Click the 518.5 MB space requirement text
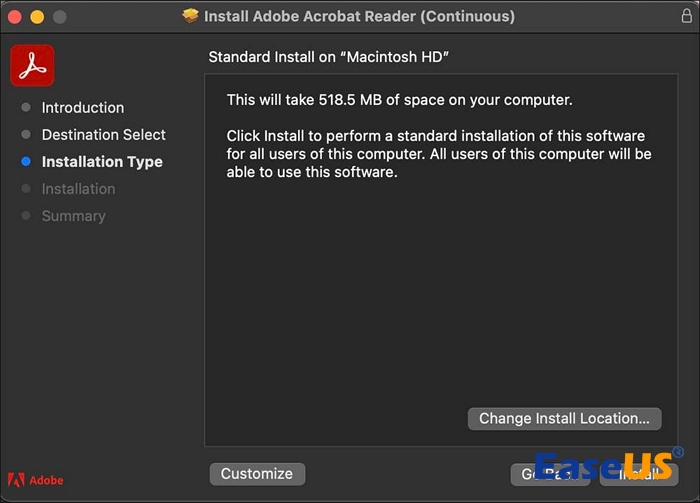Image resolution: width=700 pixels, height=503 pixels. 399,100
